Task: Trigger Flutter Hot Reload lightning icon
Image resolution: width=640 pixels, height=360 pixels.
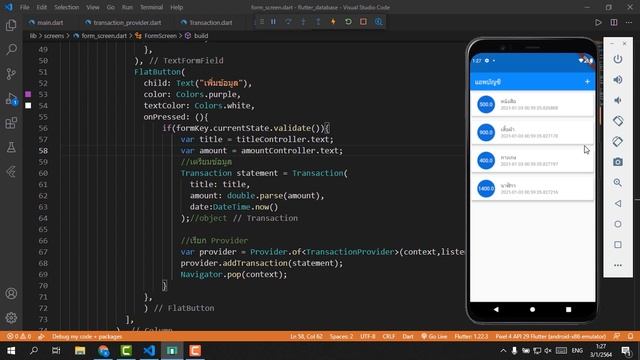Action: 333,22
